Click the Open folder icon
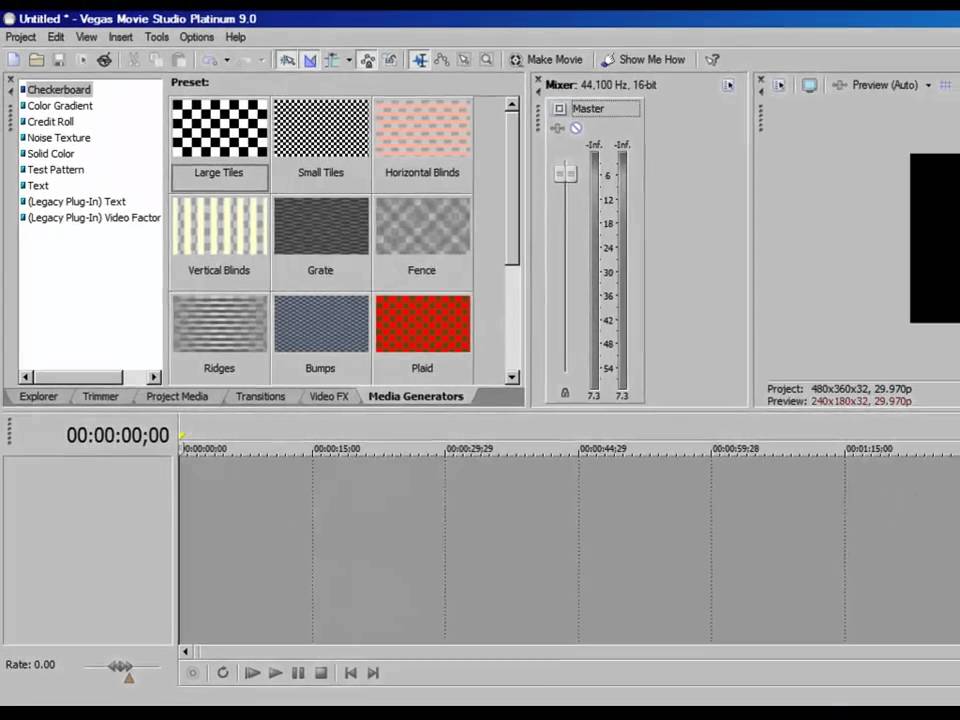This screenshot has width=960, height=720. (x=37, y=59)
